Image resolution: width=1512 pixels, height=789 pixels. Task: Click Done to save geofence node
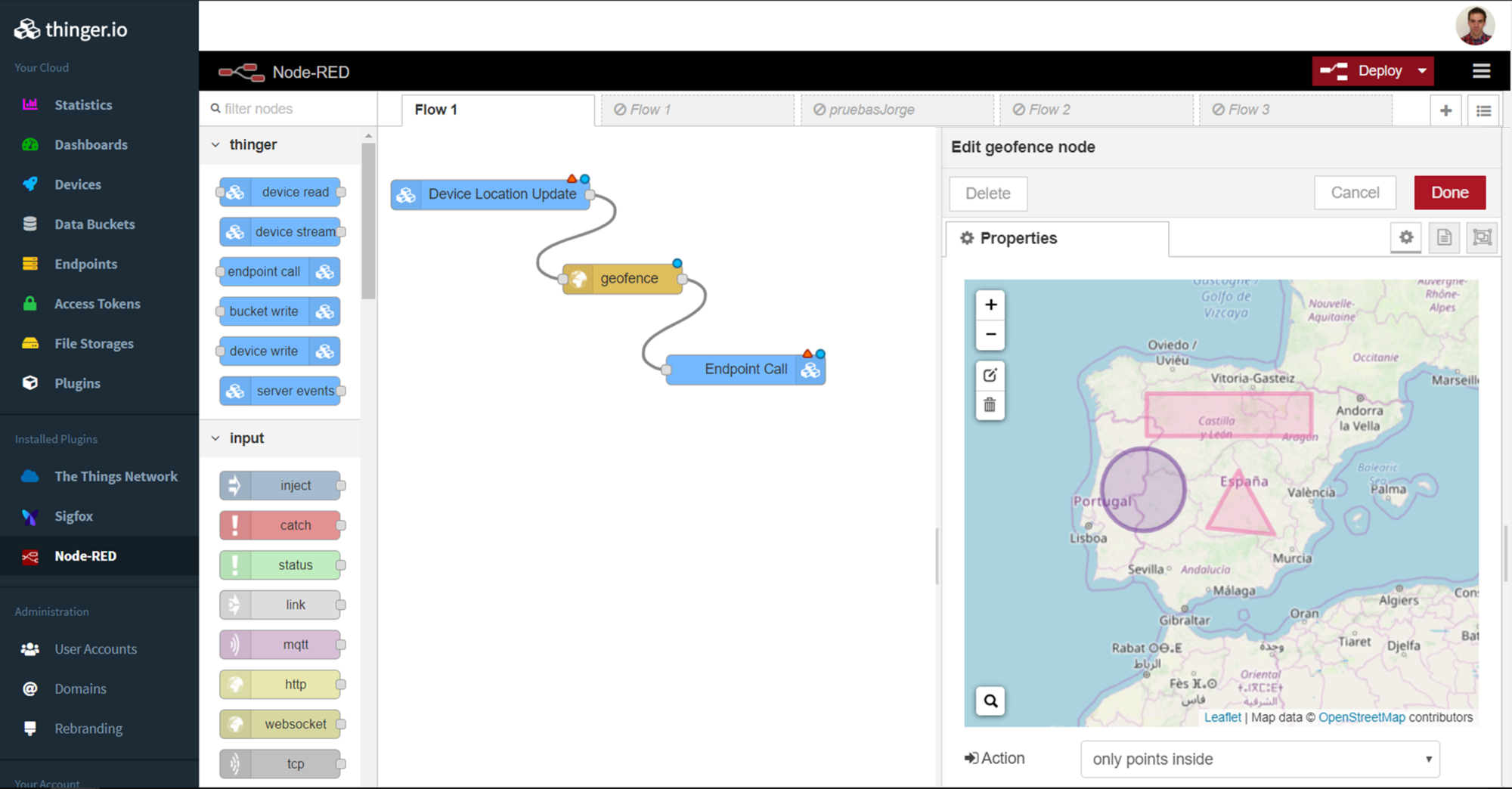pos(1449,193)
